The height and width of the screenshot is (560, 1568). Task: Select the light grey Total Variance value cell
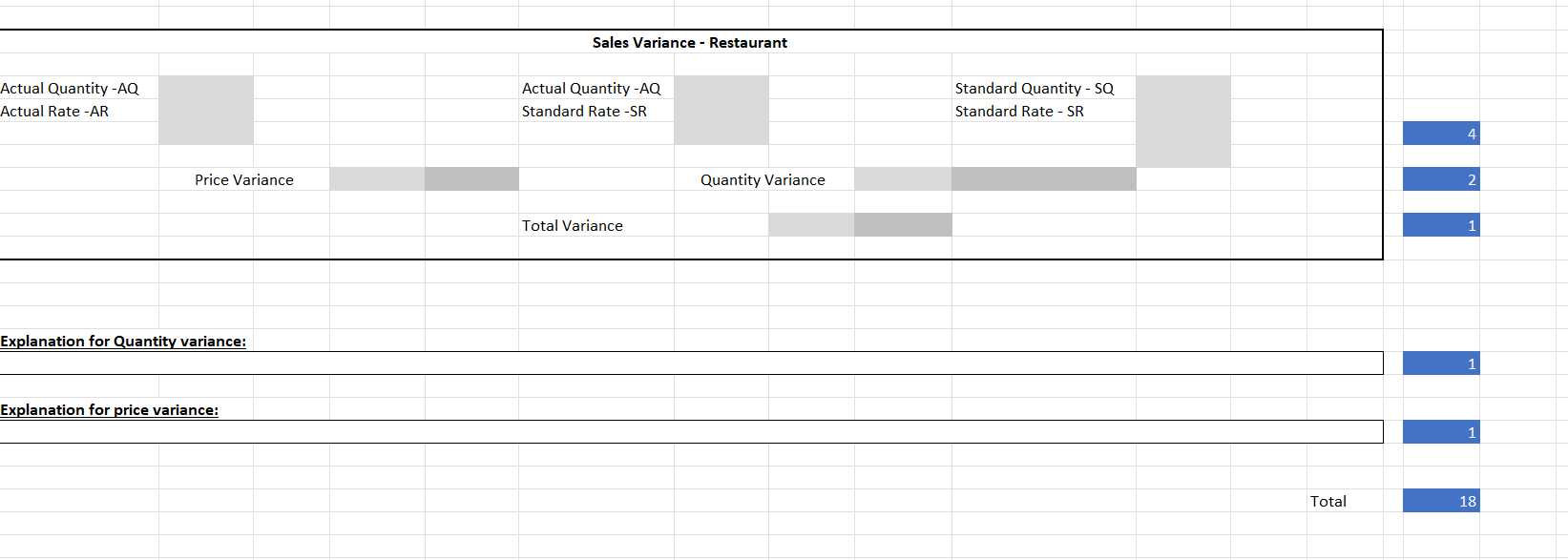(x=812, y=225)
